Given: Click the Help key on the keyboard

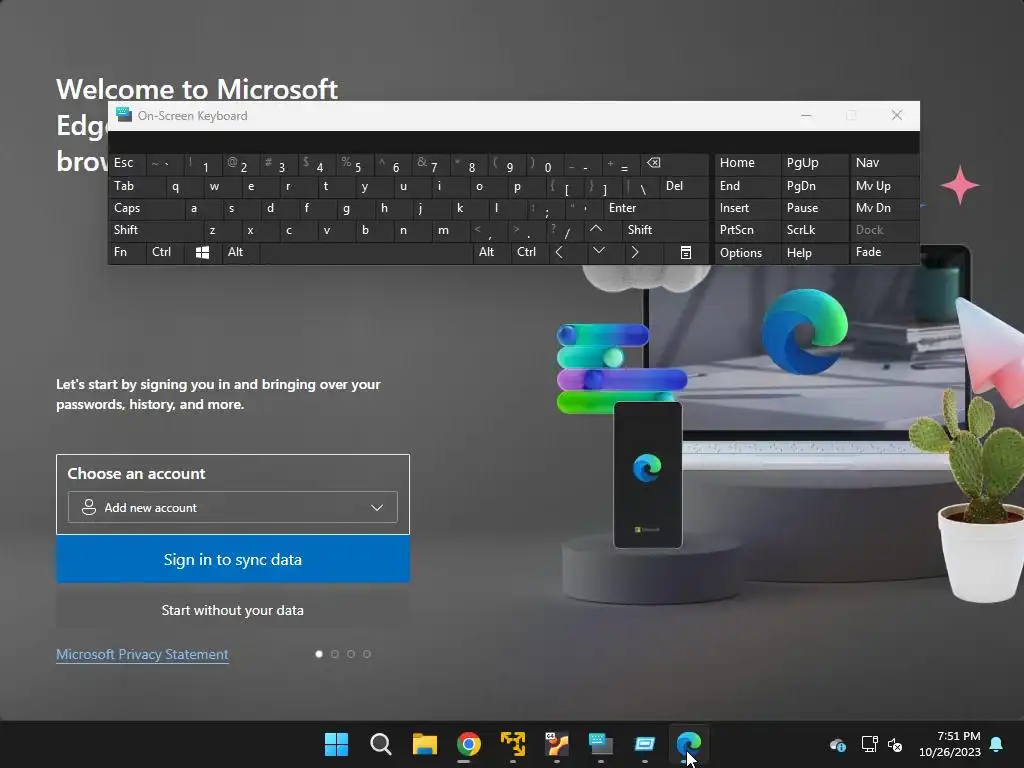Looking at the screenshot, I should (814, 253).
